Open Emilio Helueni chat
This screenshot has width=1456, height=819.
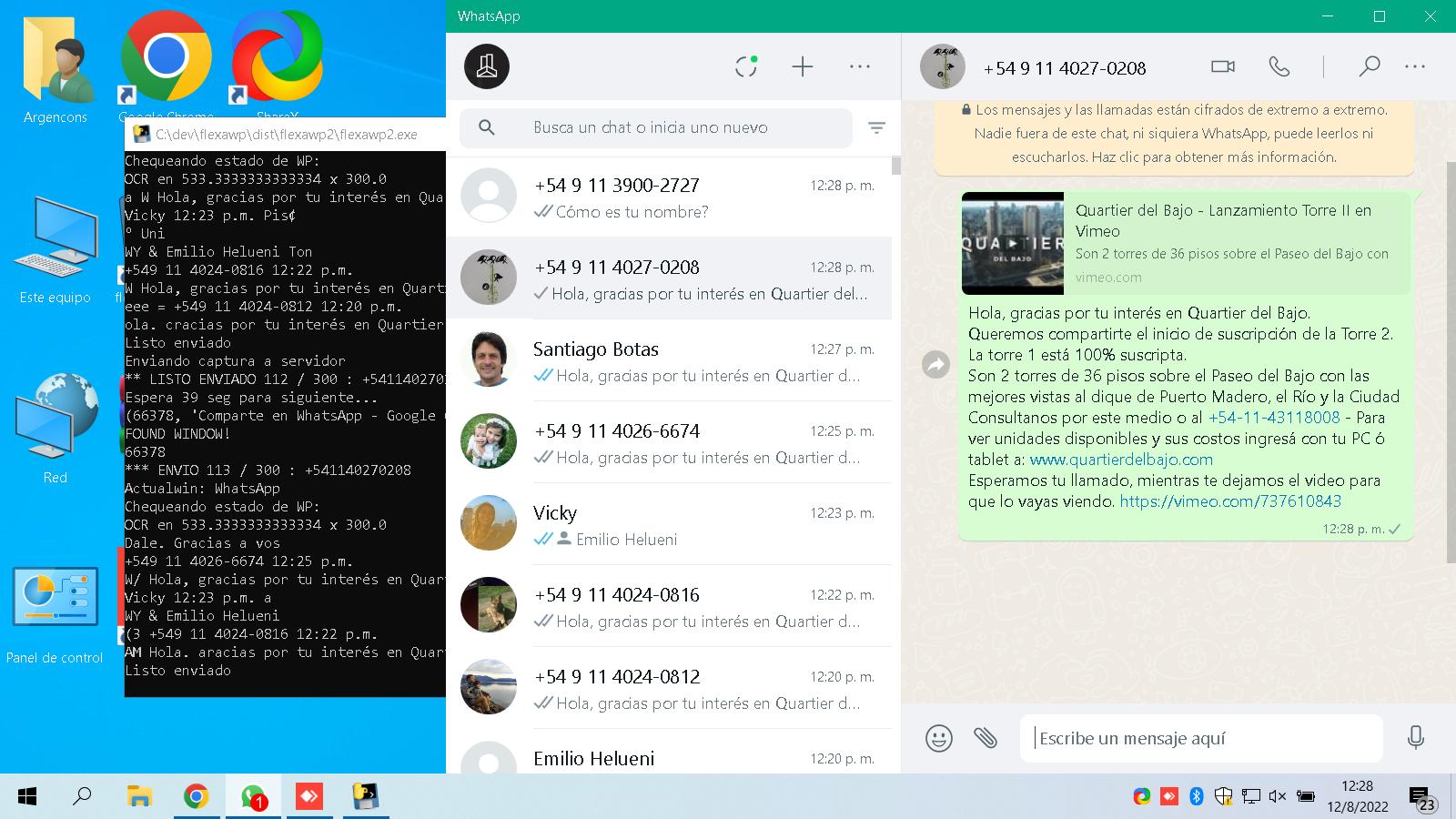[669, 753]
